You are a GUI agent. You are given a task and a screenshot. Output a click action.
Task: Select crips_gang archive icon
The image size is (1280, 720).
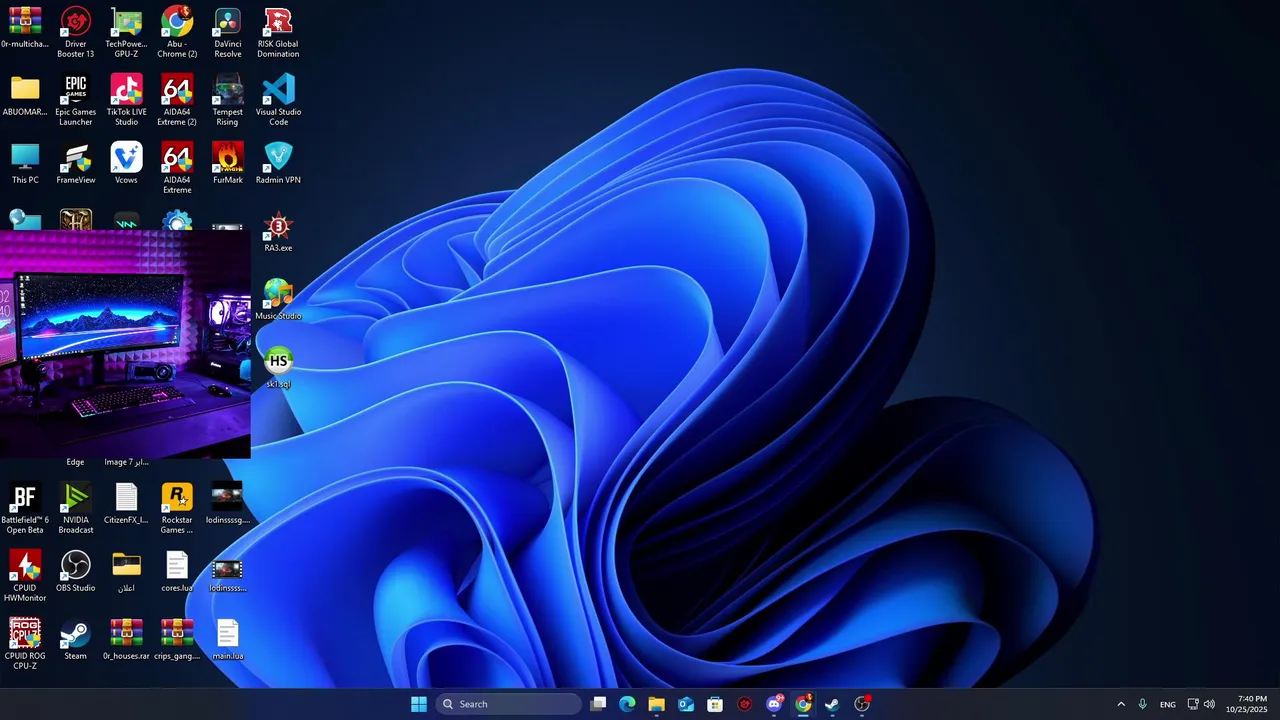177,641
